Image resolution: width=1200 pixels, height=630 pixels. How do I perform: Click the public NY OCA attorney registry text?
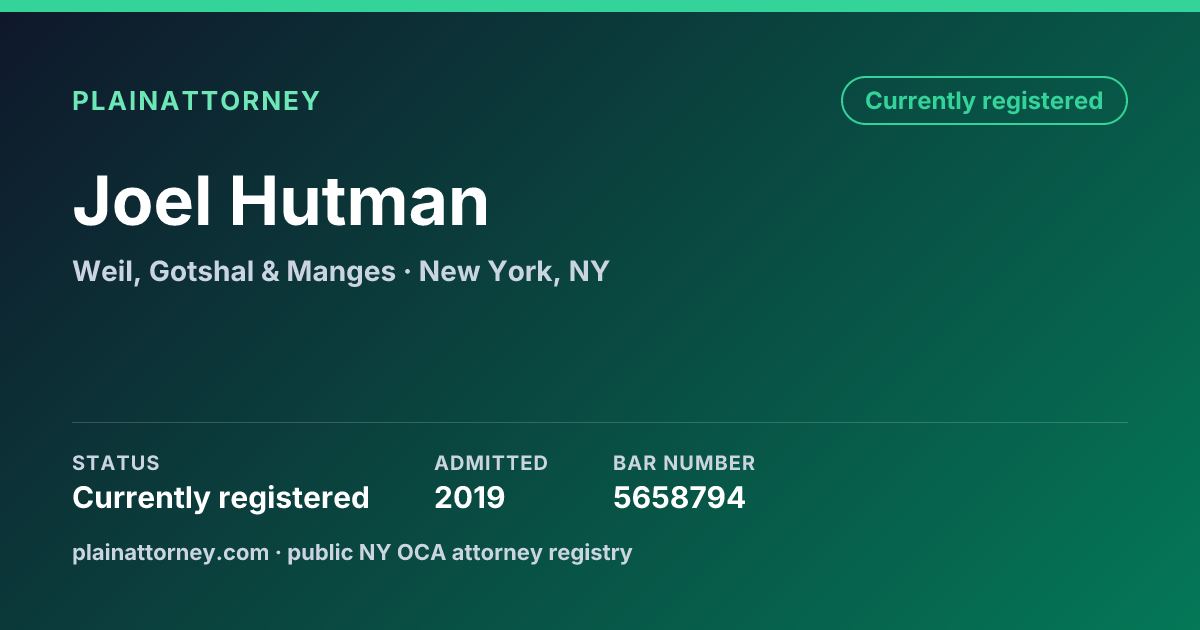460,552
